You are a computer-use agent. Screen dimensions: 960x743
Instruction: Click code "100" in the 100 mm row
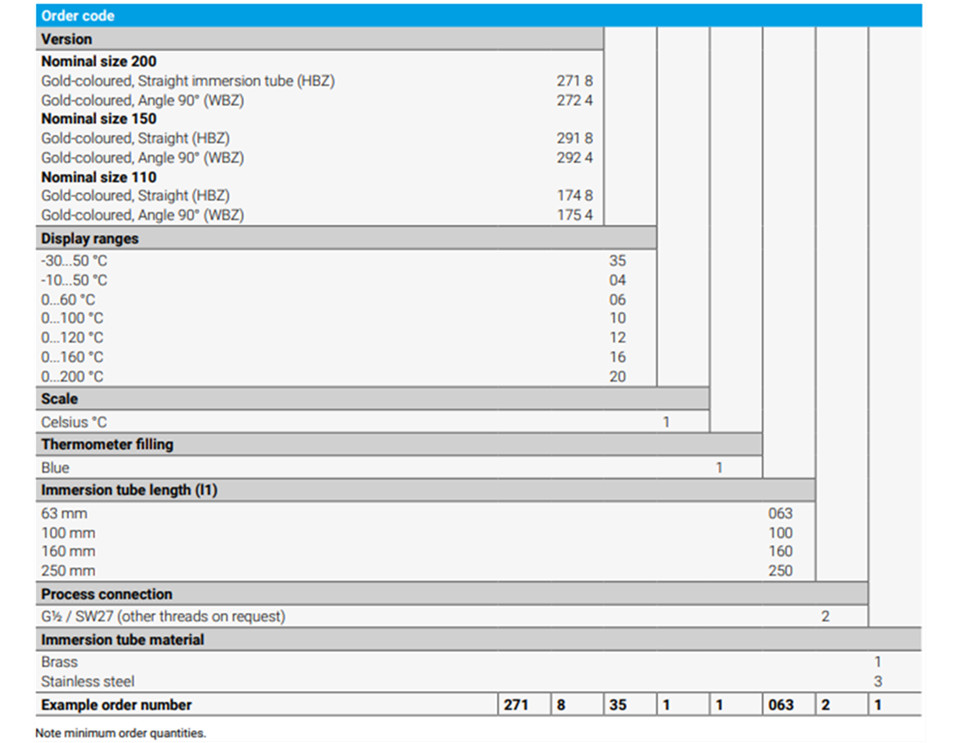[781, 533]
